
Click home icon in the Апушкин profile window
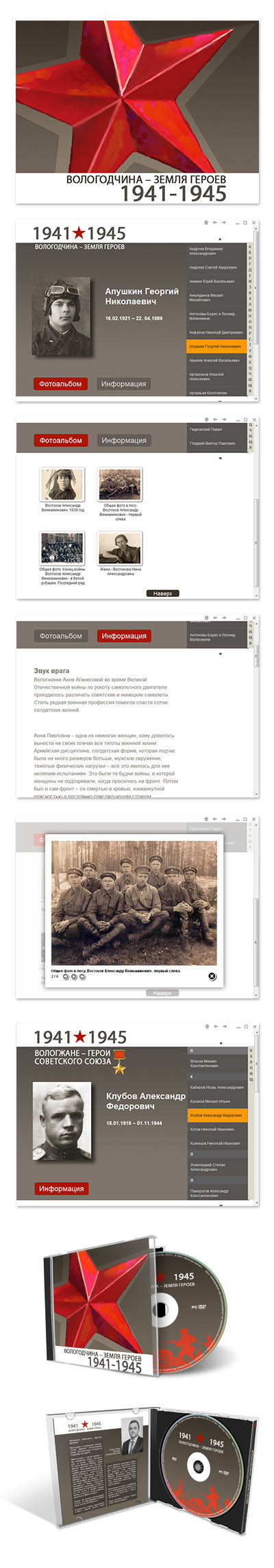(x=206, y=222)
